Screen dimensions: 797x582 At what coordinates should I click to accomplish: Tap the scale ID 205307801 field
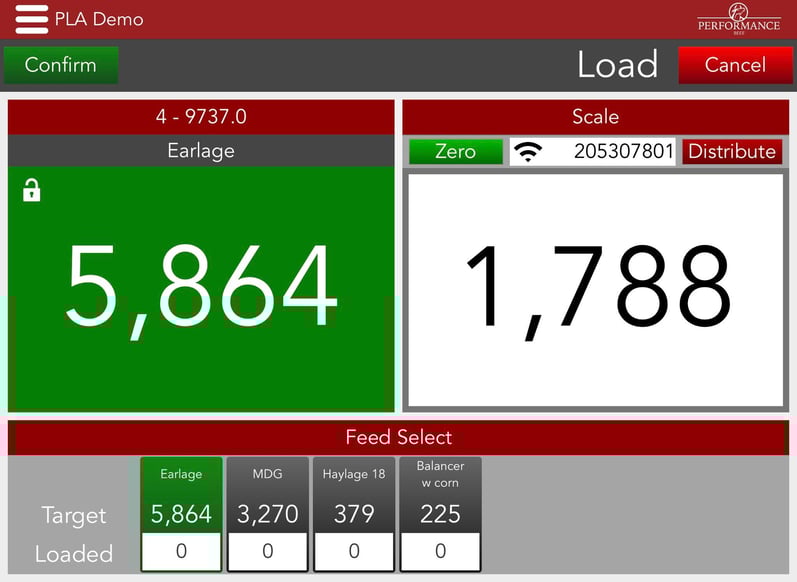pyautogui.click(x=622, y=152)
